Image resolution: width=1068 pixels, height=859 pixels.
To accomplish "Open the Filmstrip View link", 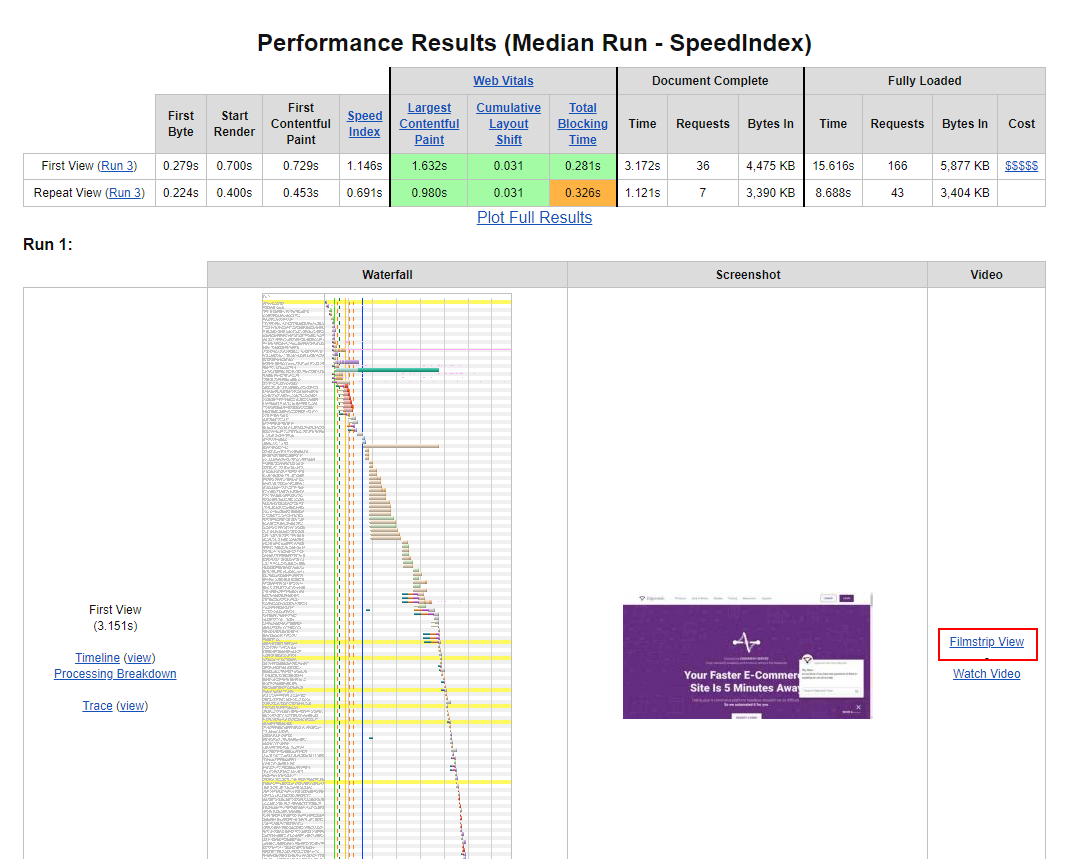I will [986, 642].
